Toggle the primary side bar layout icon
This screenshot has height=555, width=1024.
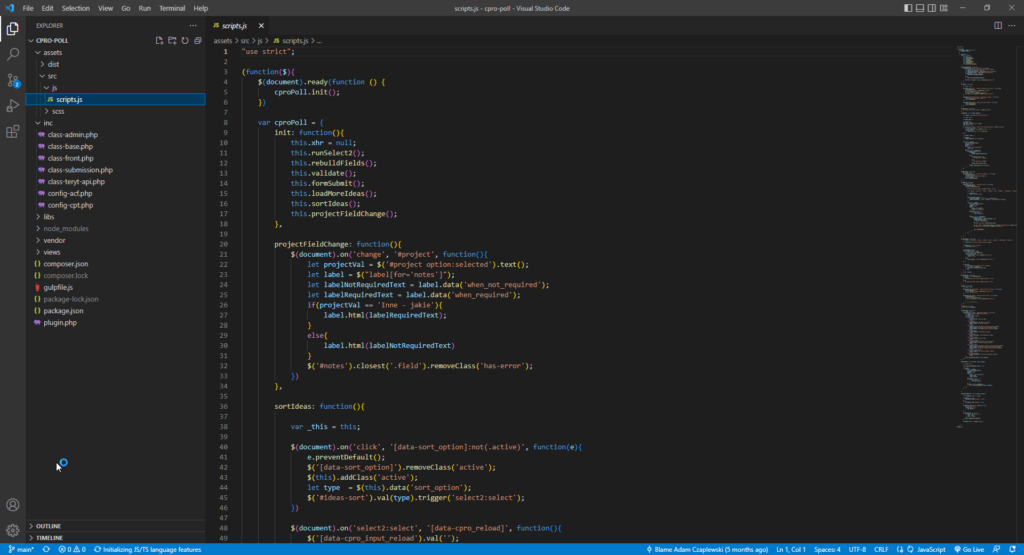point(908,8)
